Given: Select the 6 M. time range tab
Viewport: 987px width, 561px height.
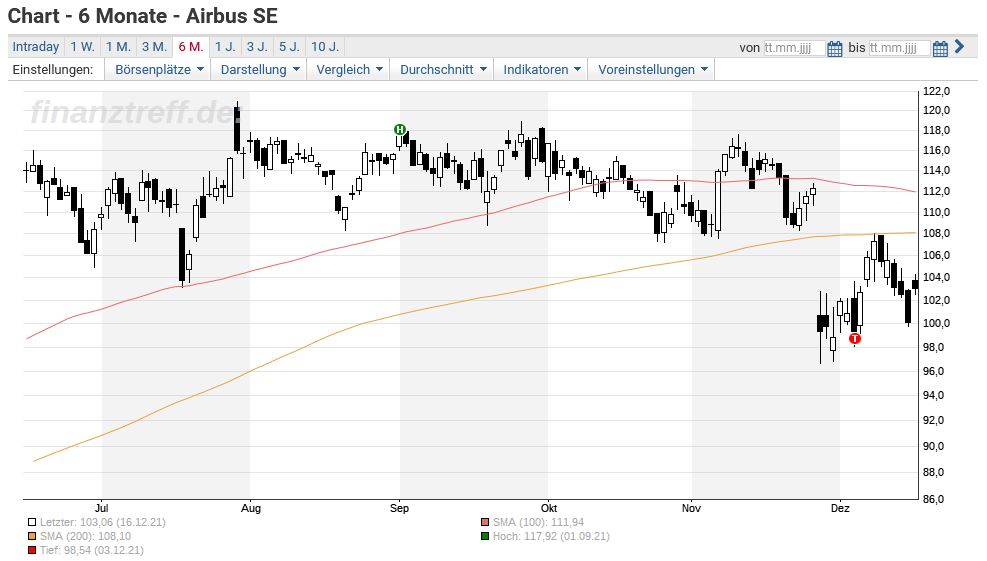Looking at the screenshot, I should coord(191,47).
